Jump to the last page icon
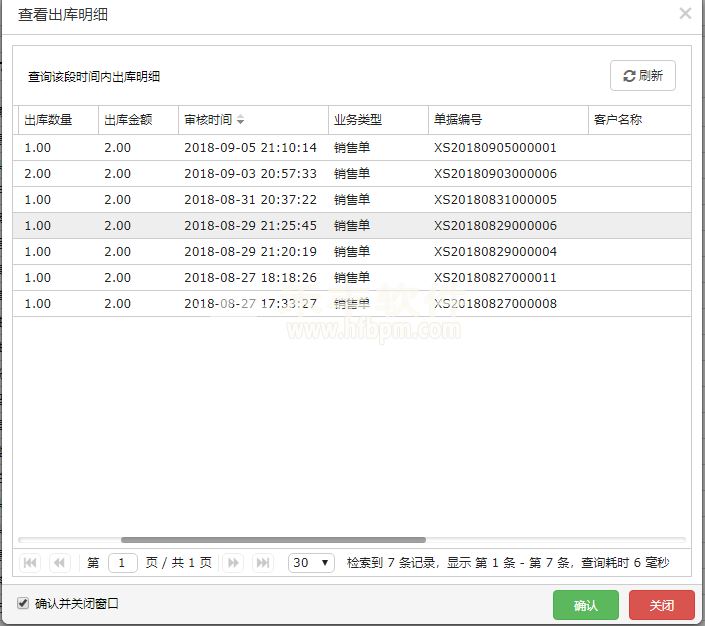The width and height of the screenshot is (705, 626). tap(263, 563)
